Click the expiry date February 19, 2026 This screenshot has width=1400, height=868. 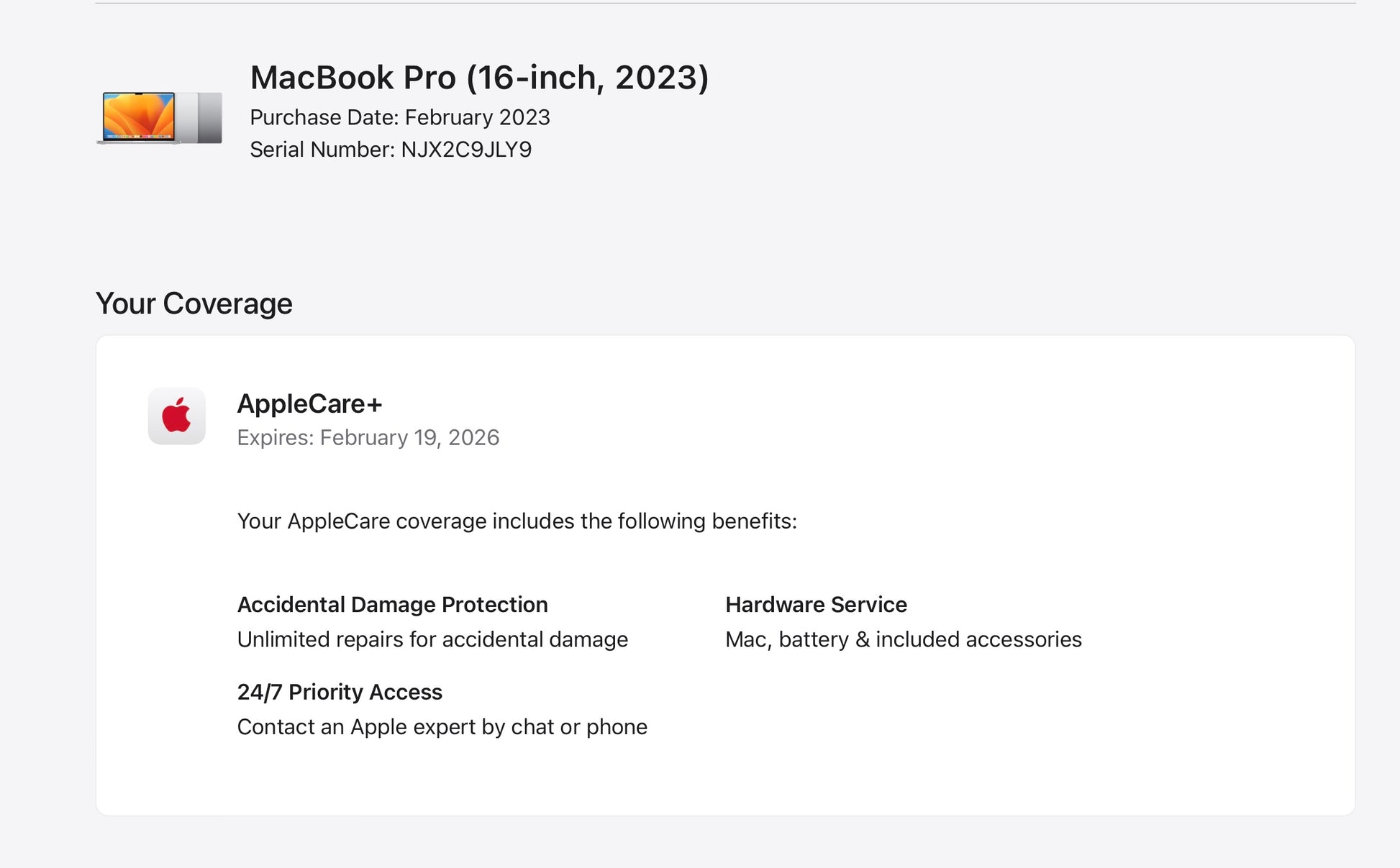point(409,438)
